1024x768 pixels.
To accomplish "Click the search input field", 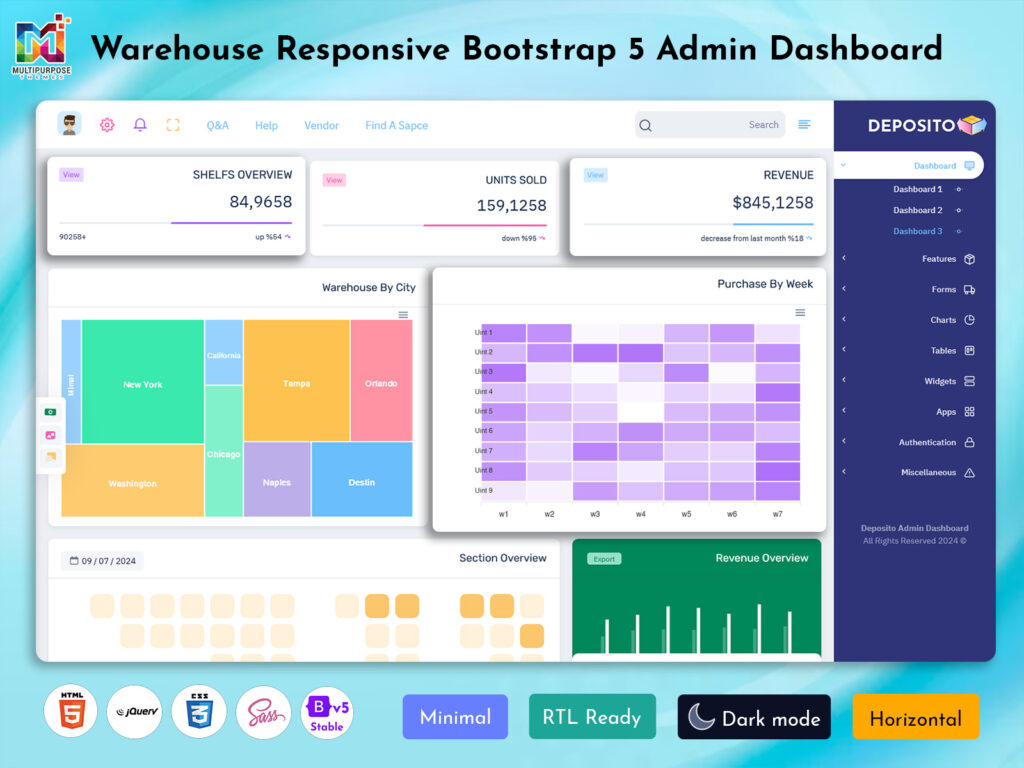I will tap(710, 124).
